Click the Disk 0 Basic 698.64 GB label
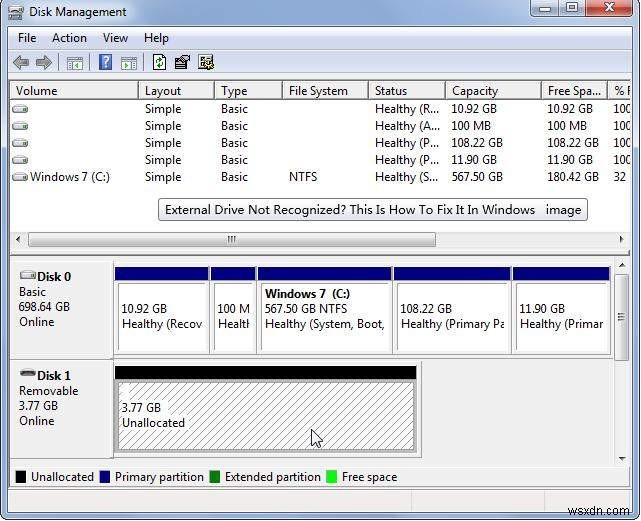Viewport: 641px width, 521px height. (61, 310)
